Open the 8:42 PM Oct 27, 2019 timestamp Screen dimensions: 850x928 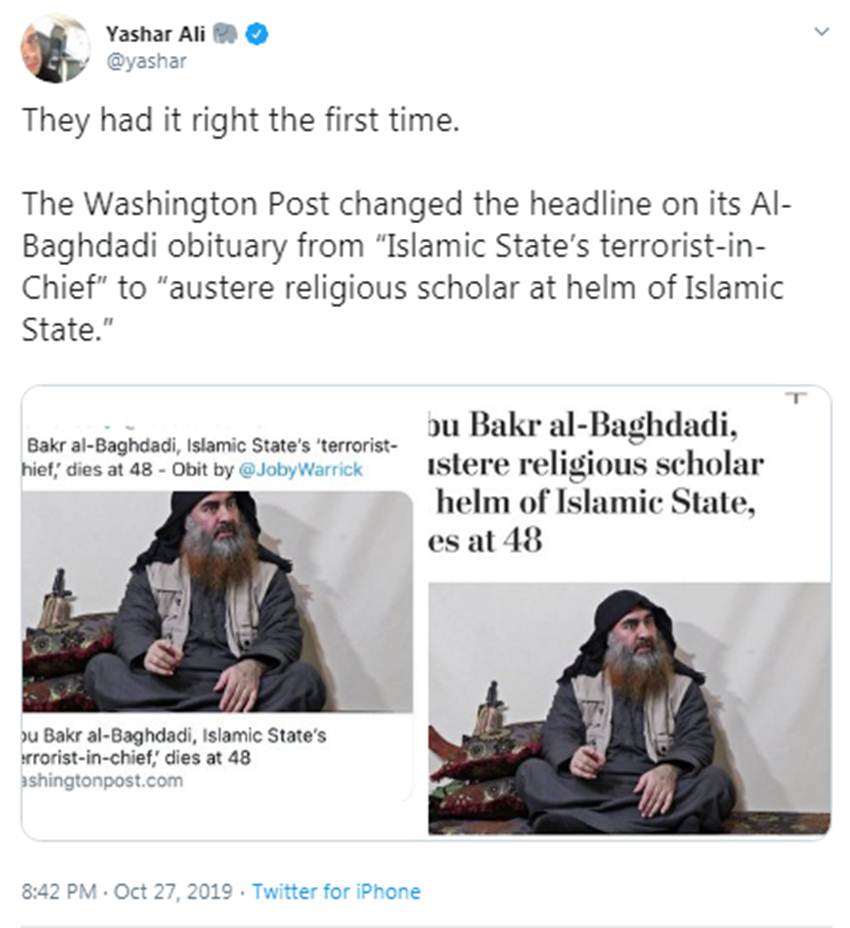(x=127, y=891)
